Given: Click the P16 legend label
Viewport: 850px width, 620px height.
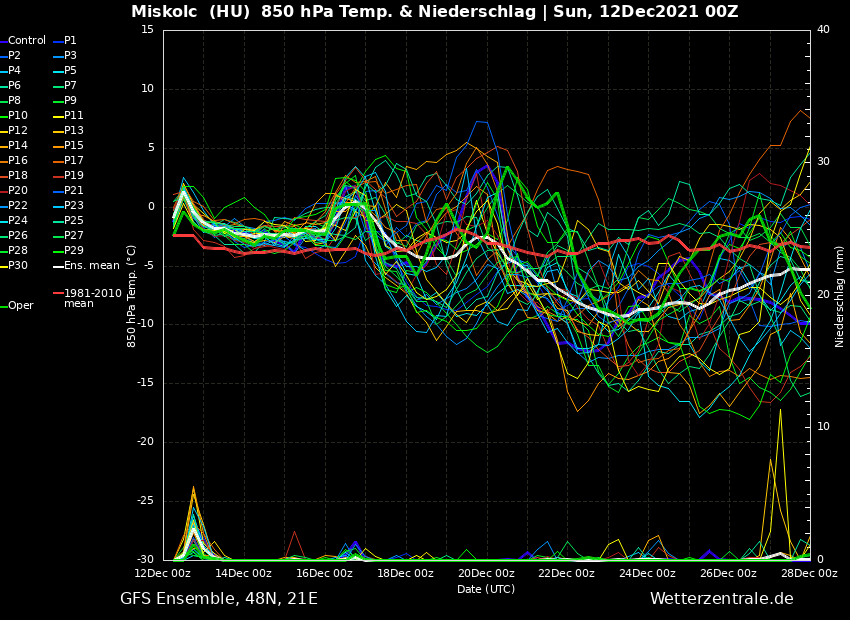Looking at the screenshot, I should 18,161.
